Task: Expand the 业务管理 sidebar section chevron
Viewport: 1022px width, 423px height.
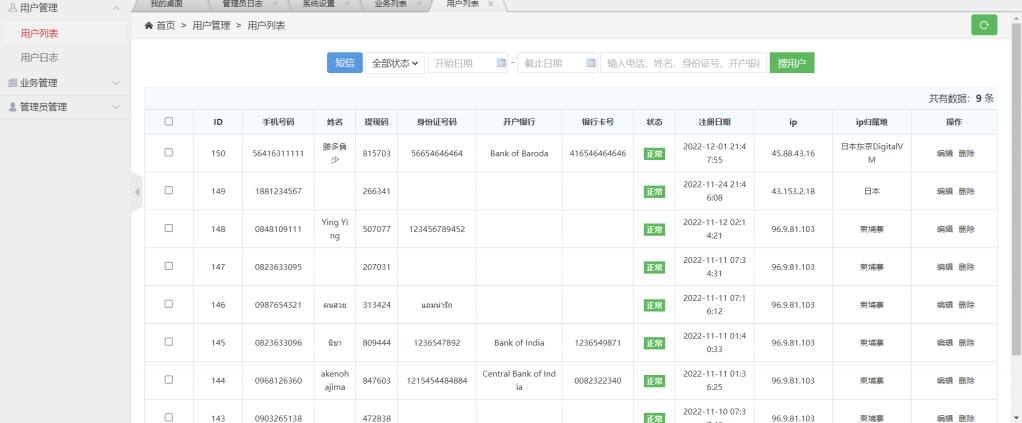Action: click(116, 83)
